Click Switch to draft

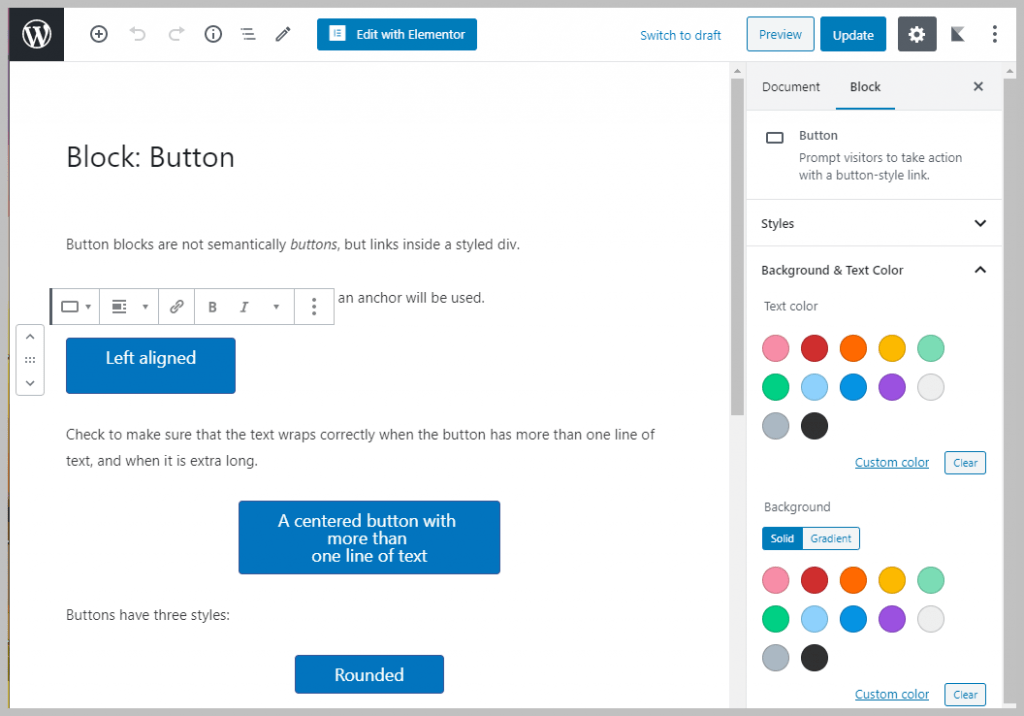pyautogui.click(x=680, y=35)
